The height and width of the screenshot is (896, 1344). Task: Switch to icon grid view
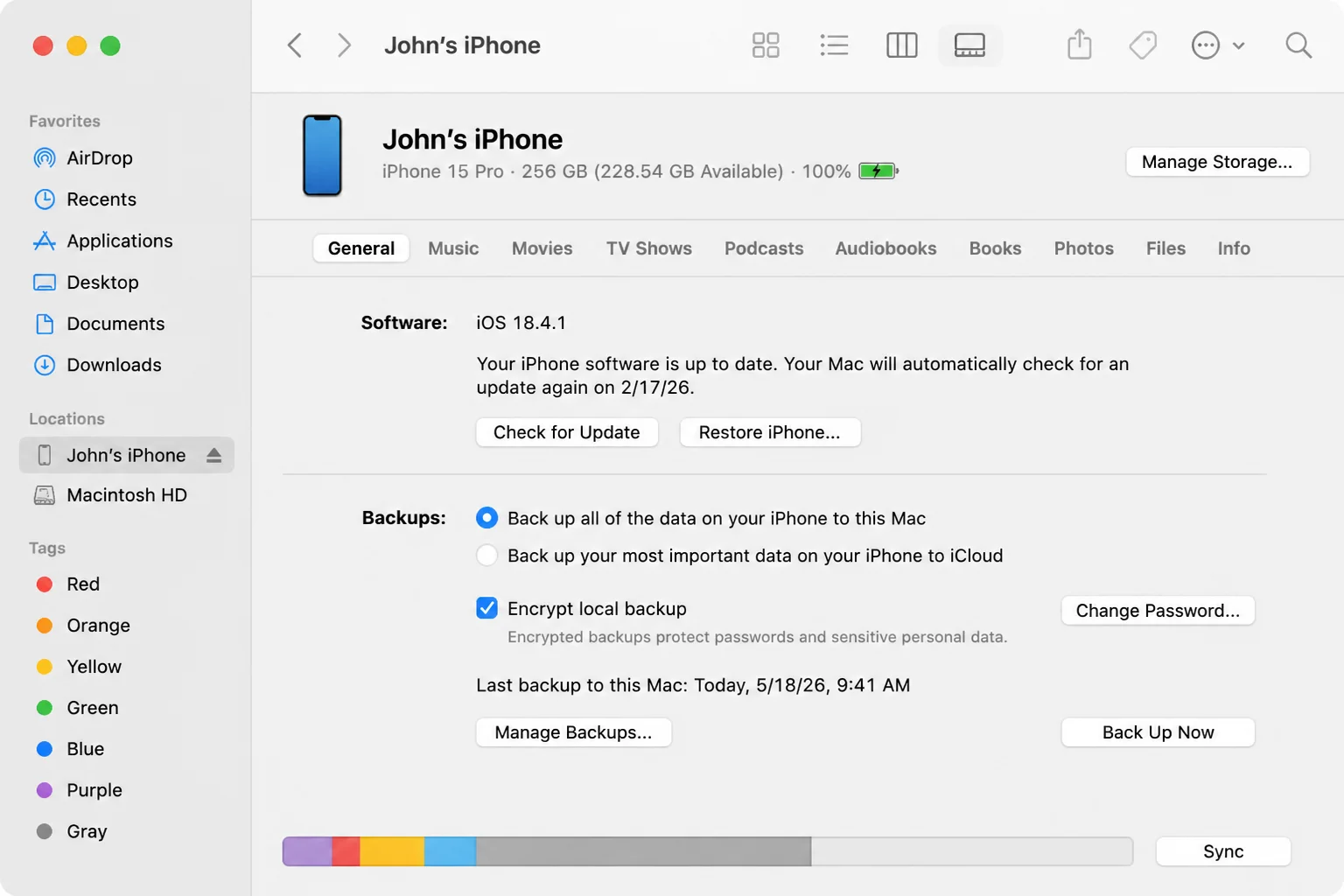pyautogui.click(x=766, y=45)
